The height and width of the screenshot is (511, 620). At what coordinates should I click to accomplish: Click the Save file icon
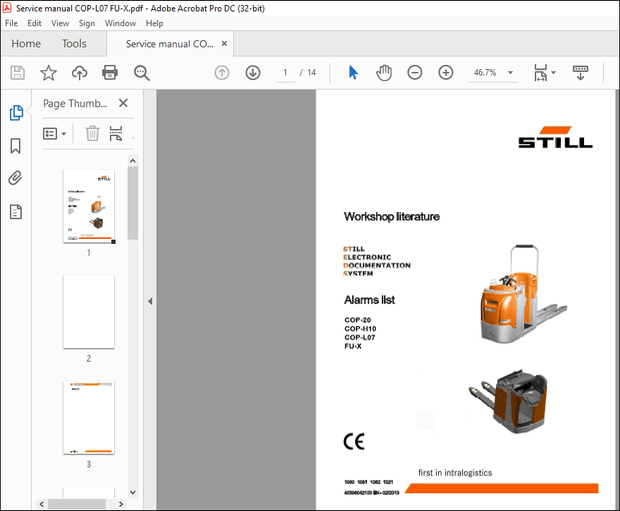click(x=17, y=73)
